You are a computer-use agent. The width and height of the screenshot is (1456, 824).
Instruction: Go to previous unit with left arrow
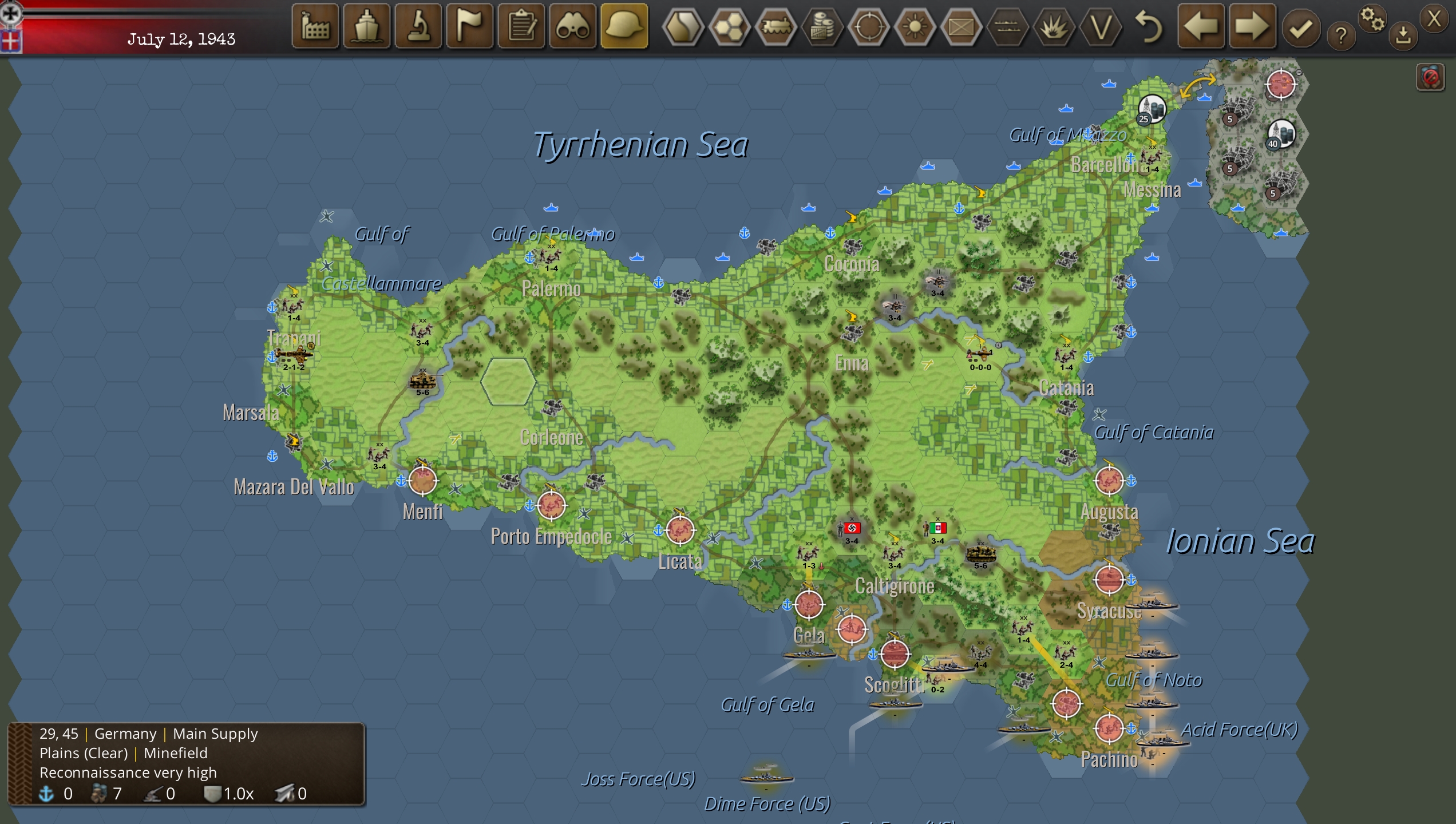click(1201, 26)
